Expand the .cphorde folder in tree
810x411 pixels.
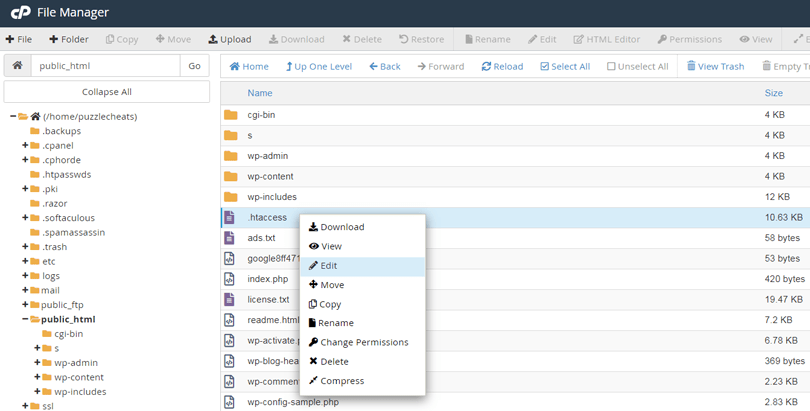[x=25, y=160]
